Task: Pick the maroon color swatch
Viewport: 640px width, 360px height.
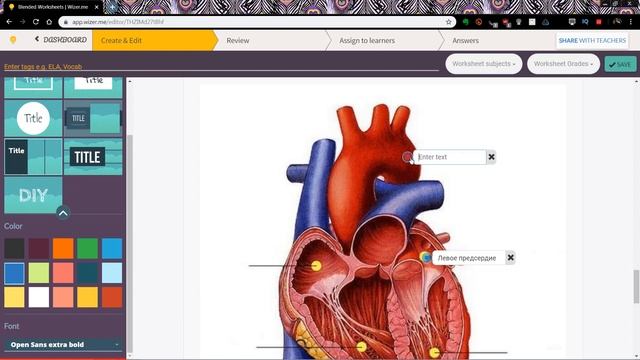Action: coord(39,248)
